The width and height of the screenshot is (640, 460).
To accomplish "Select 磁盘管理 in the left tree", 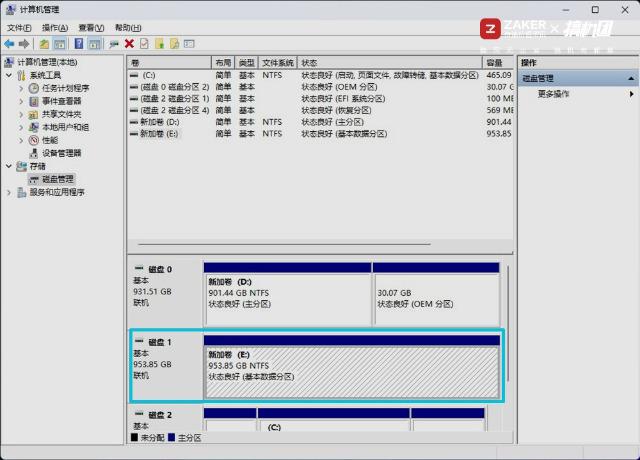I will (x=52, y=179).
